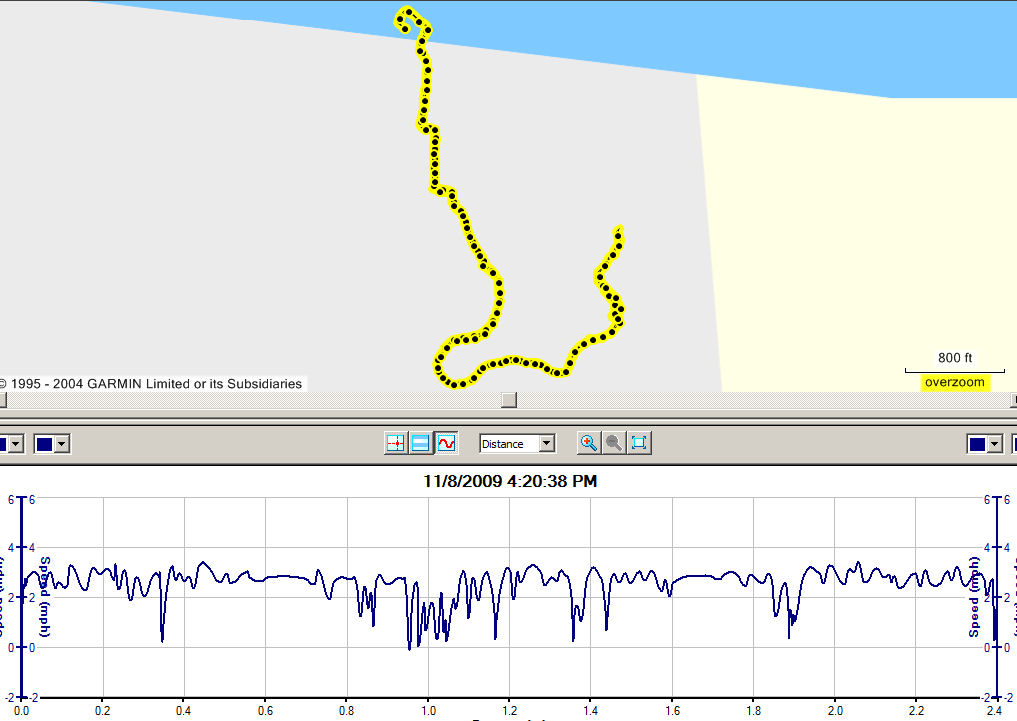Screen dimensions: 1017x721
Task: Click the grayed zoom out magnifier icon
Action: point(614,443)
